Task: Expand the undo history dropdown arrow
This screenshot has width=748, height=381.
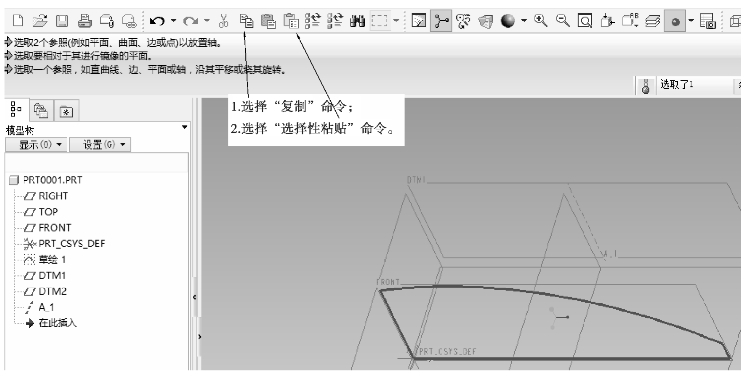Action: point(173,21)
